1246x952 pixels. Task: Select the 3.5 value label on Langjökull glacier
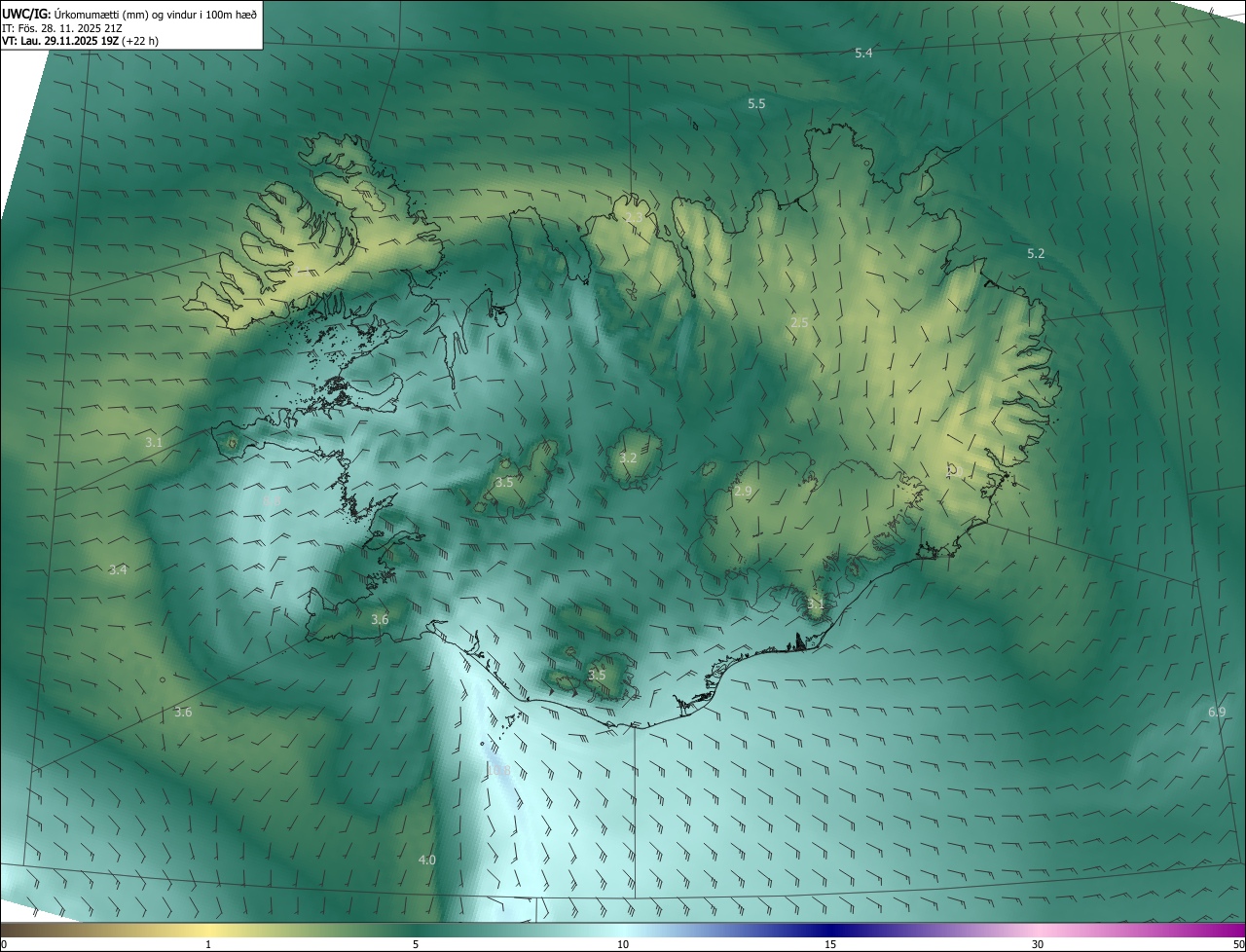click(x=504, y=482)
